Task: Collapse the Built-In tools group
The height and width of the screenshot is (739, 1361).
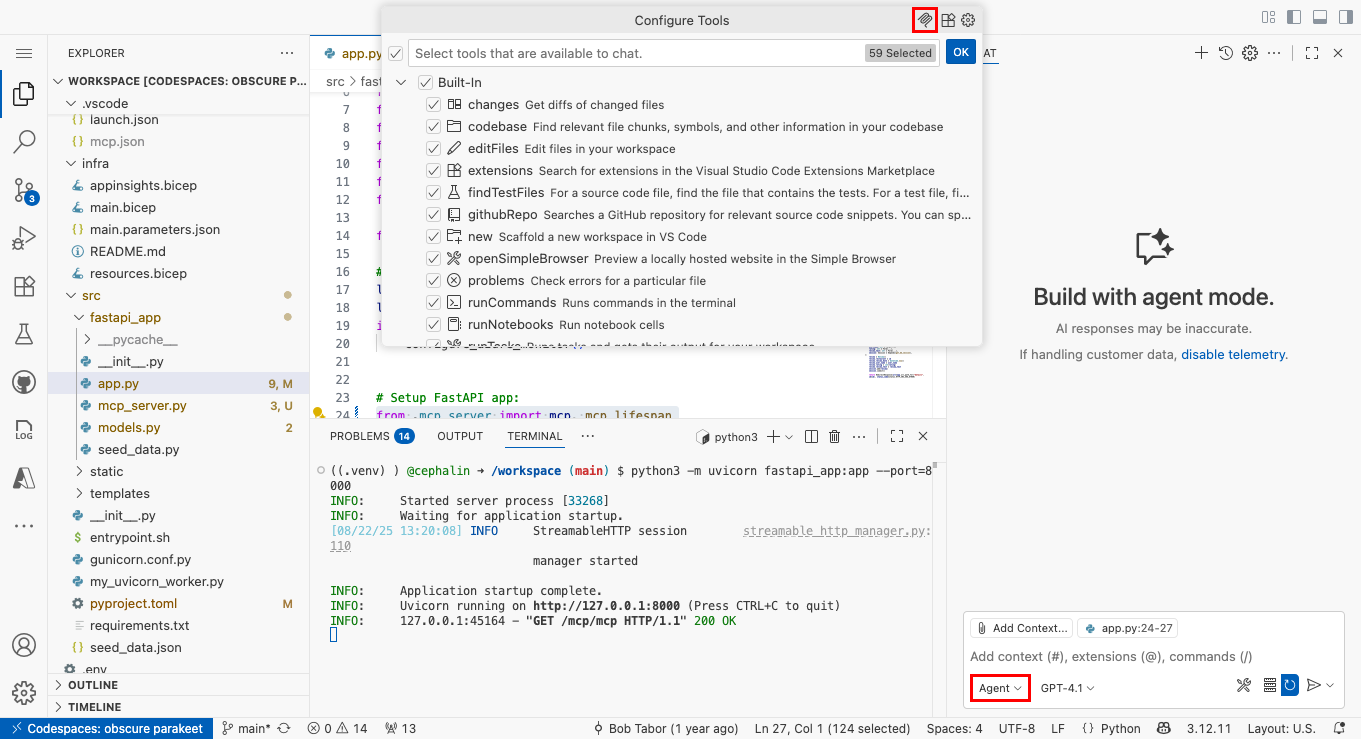Action: click(401, 81)
